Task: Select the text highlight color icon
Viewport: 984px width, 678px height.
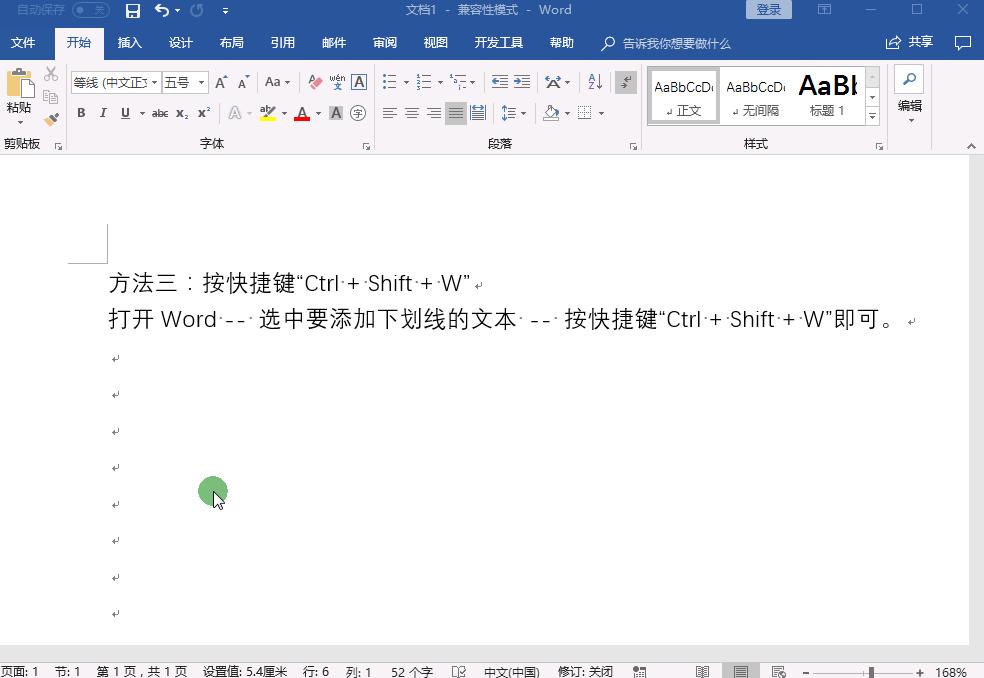Action: [x=266, y=113]
